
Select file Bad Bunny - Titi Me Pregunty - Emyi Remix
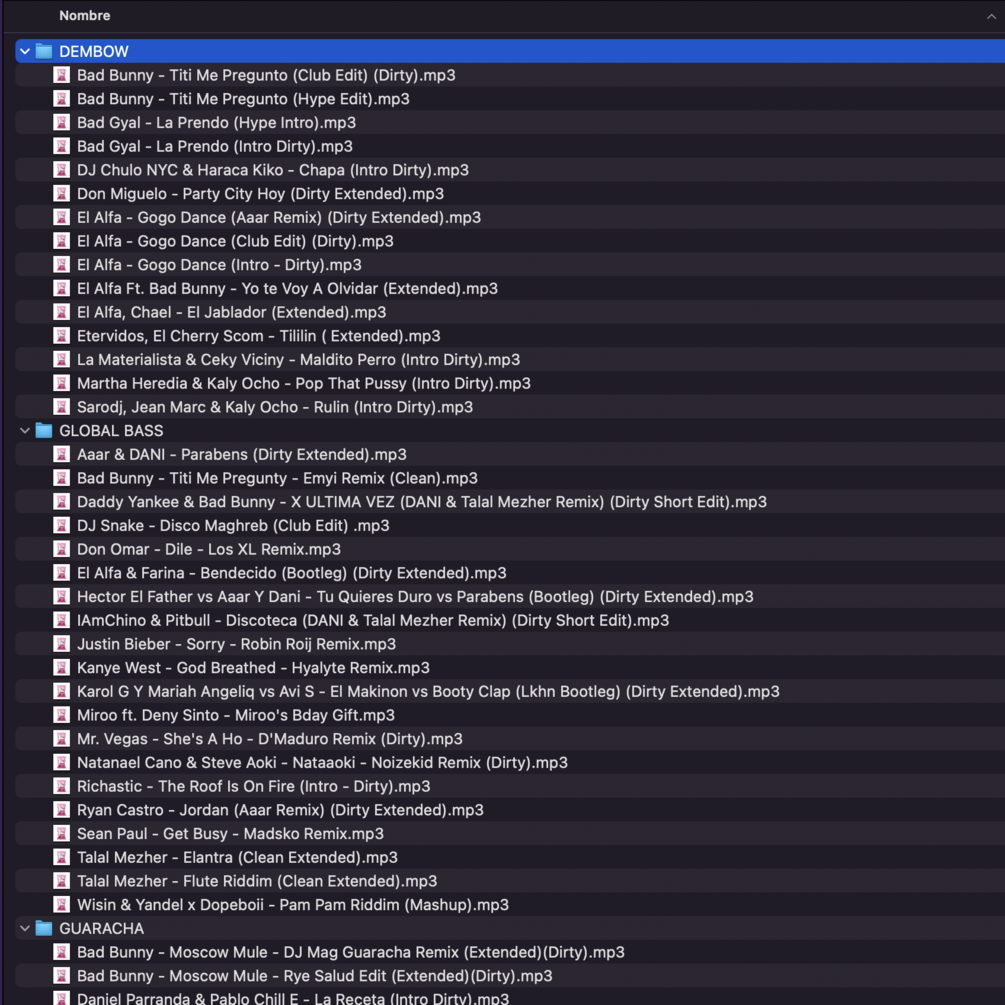(278, 478)
